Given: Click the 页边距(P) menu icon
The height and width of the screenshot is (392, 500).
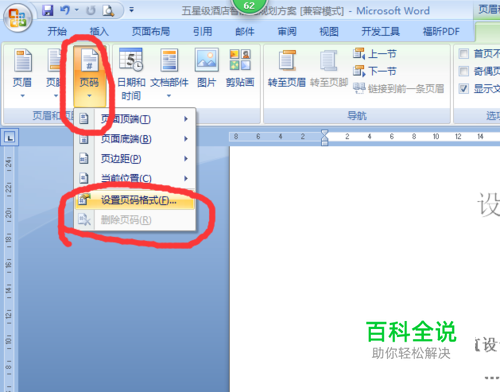Looking at the screenshot, I should [84, 159].
